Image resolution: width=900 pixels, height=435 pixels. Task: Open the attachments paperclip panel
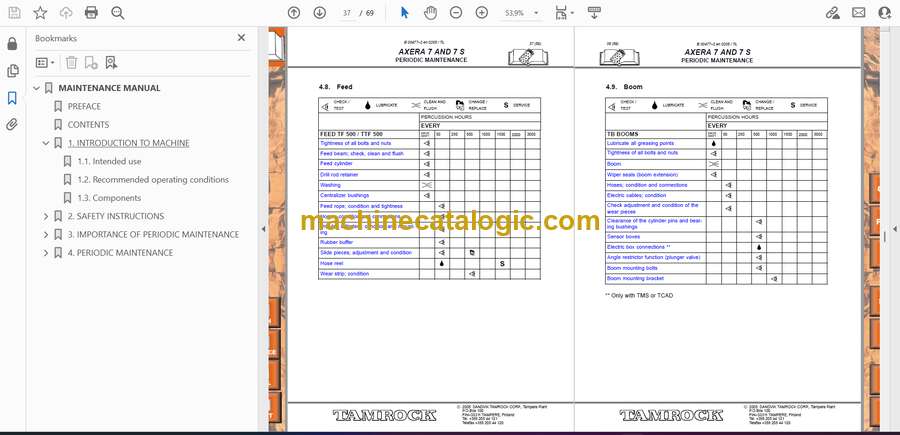click(x=12, y=125)
